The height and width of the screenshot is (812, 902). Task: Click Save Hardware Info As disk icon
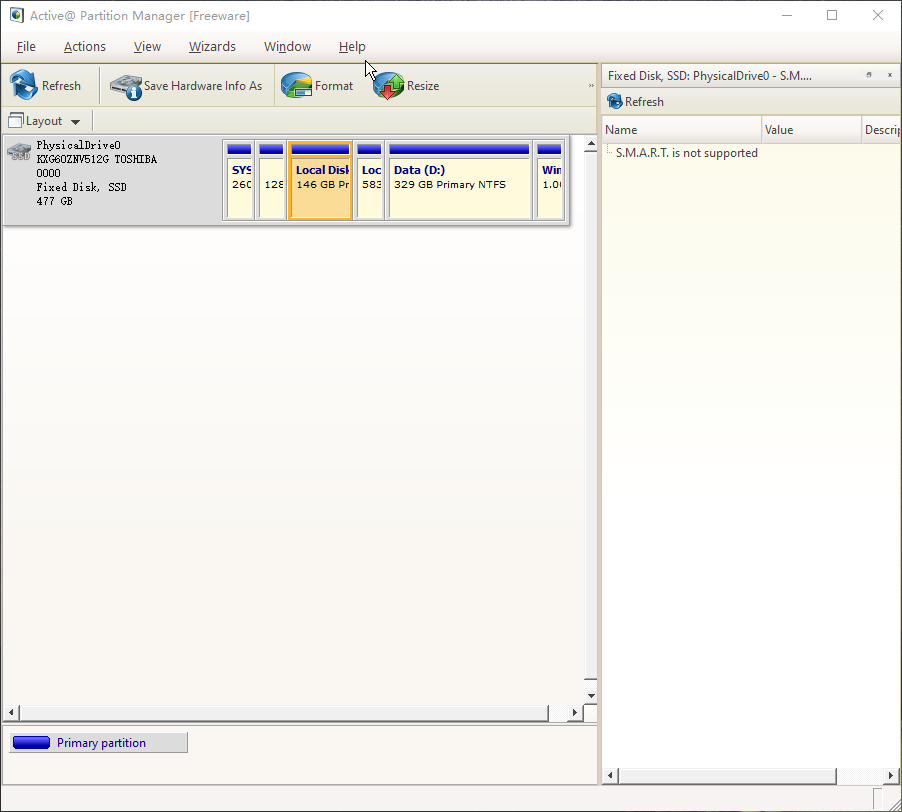(x=126, y=86)
